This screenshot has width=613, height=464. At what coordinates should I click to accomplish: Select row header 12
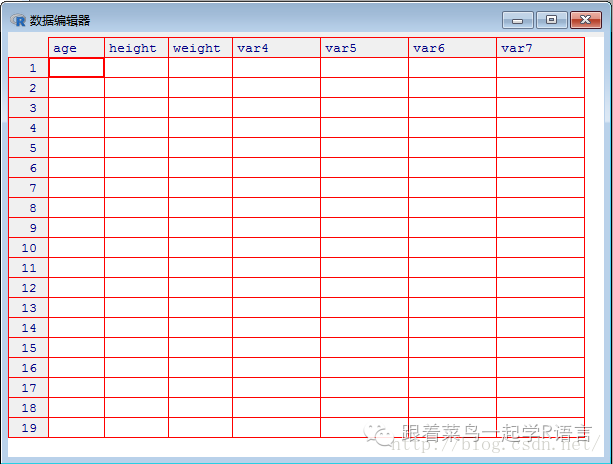(x=29, y=288)
